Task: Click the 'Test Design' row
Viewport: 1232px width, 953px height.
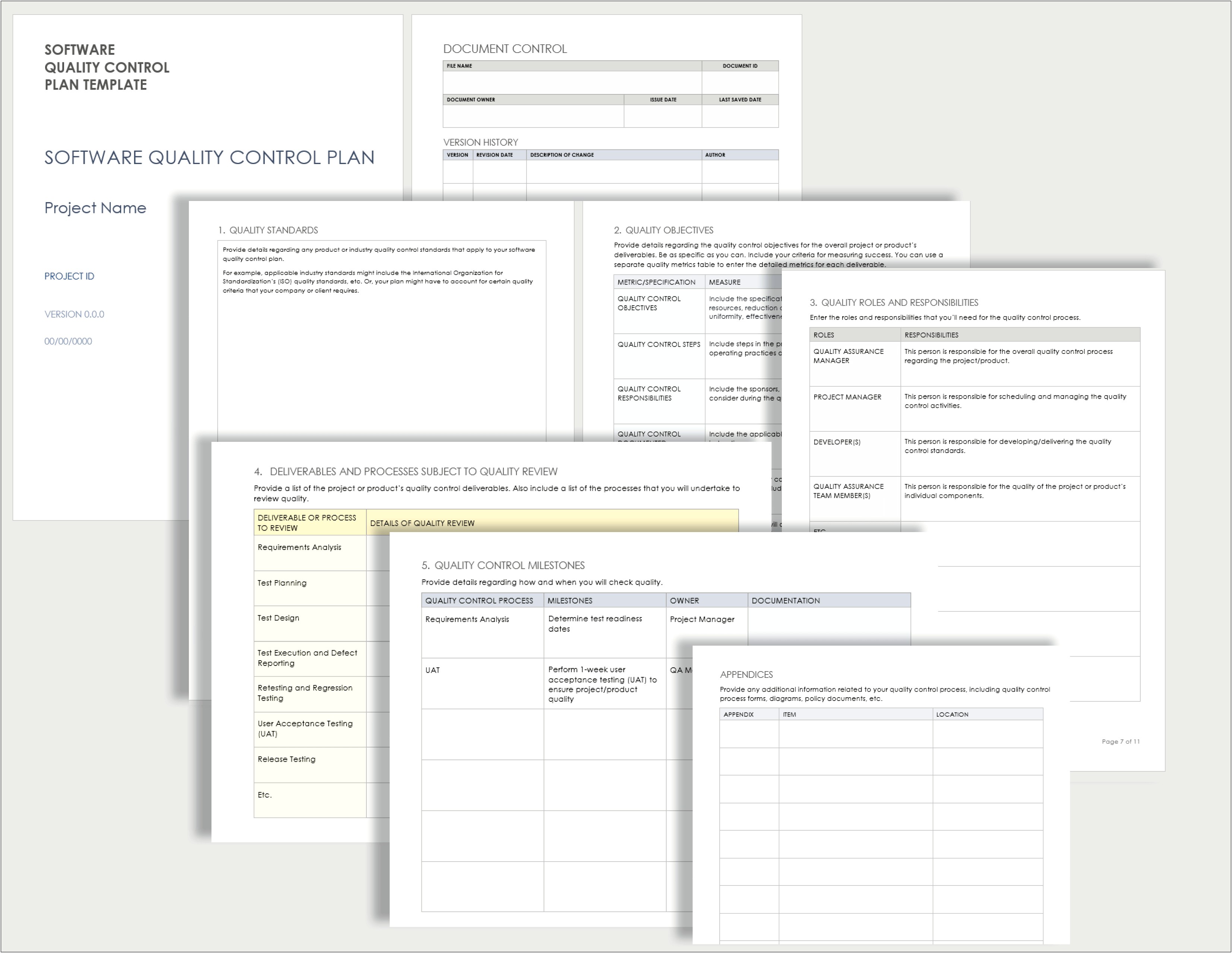Action: click(x=310, y=623)
